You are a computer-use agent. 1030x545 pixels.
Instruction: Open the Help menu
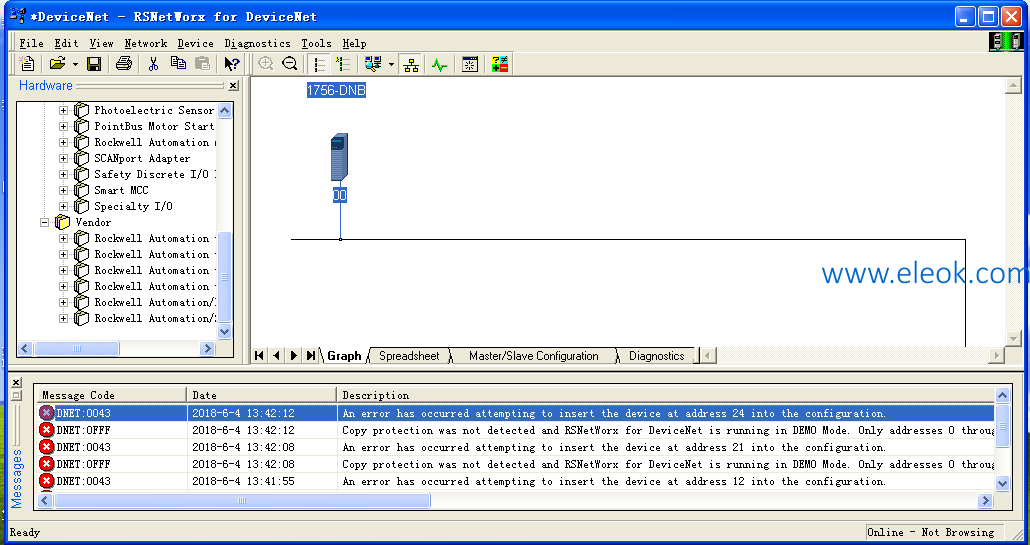354,43
